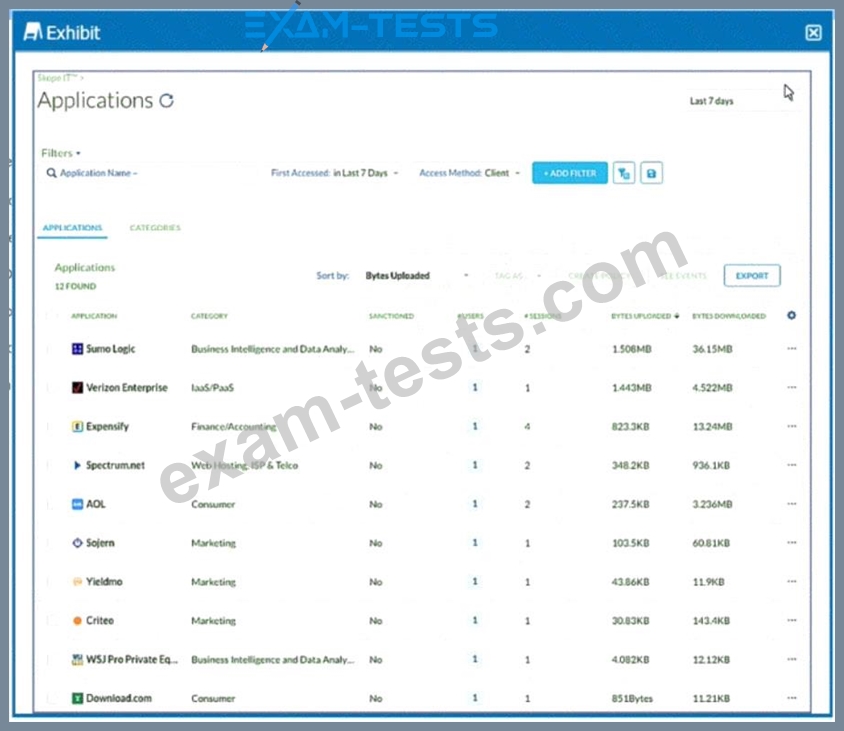844x731 pixels.
Task: Open more options for Verizon Enterprise row
Action: tap(791, 388)
